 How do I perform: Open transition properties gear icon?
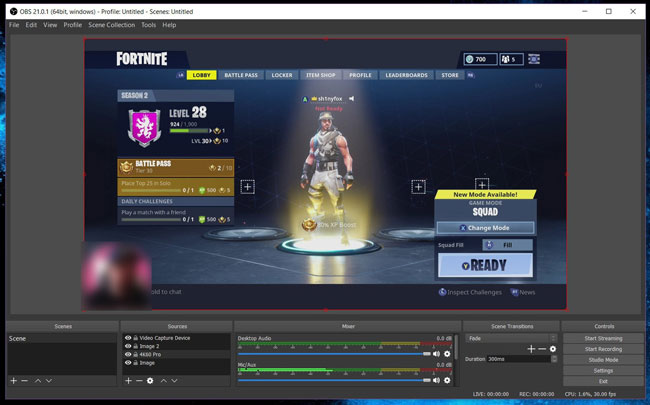(553, 349)
